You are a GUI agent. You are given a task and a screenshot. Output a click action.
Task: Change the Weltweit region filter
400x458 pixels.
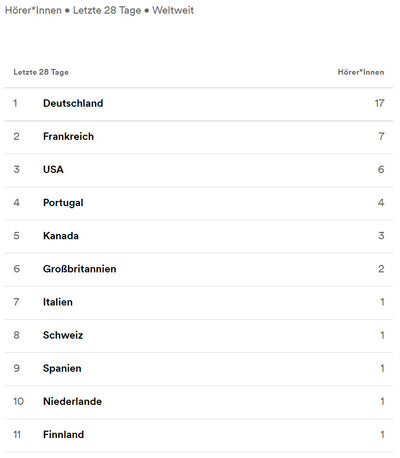pyautogui.click(x=173, y=10)
